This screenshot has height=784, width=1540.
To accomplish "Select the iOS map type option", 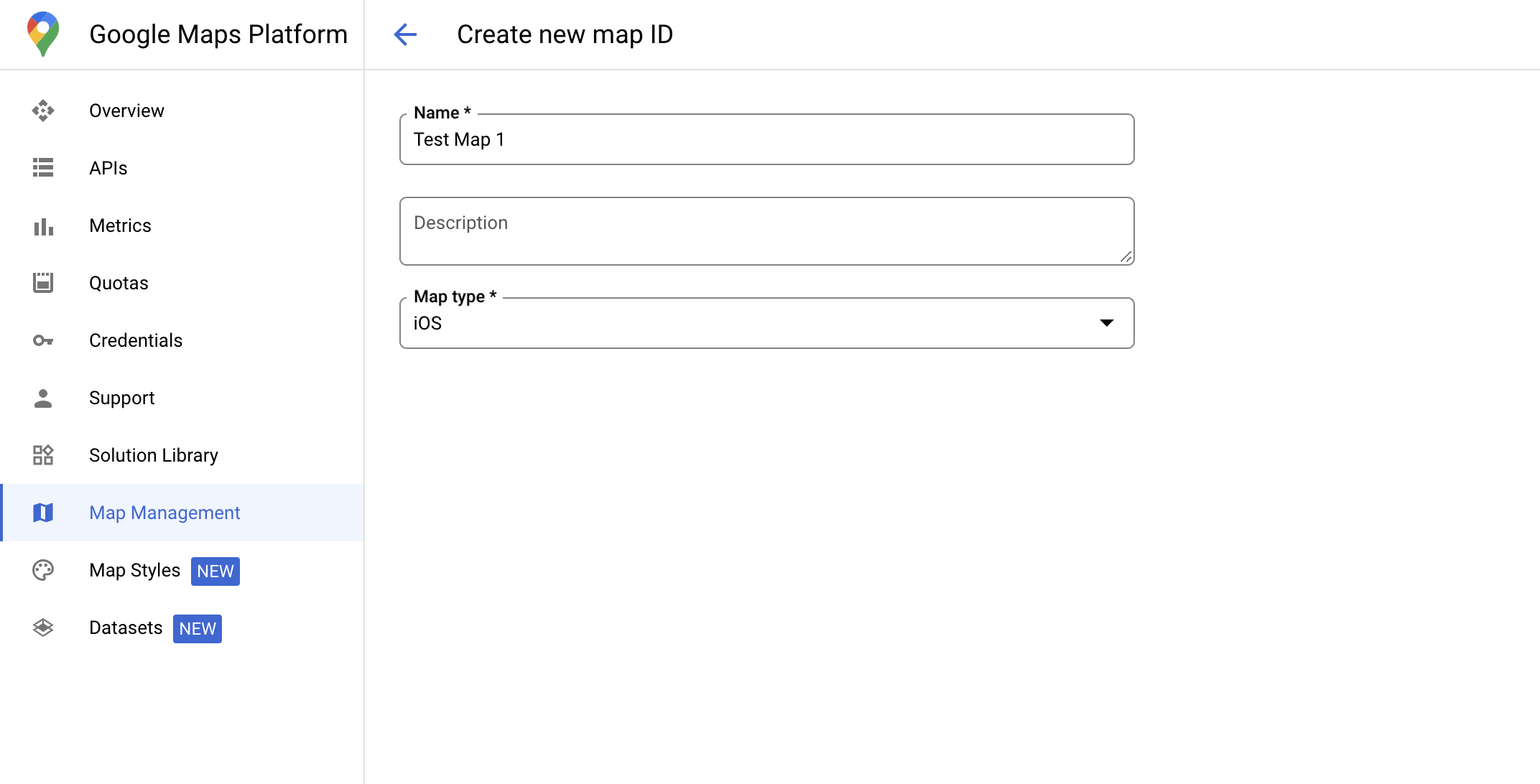I will pos(766,322).
